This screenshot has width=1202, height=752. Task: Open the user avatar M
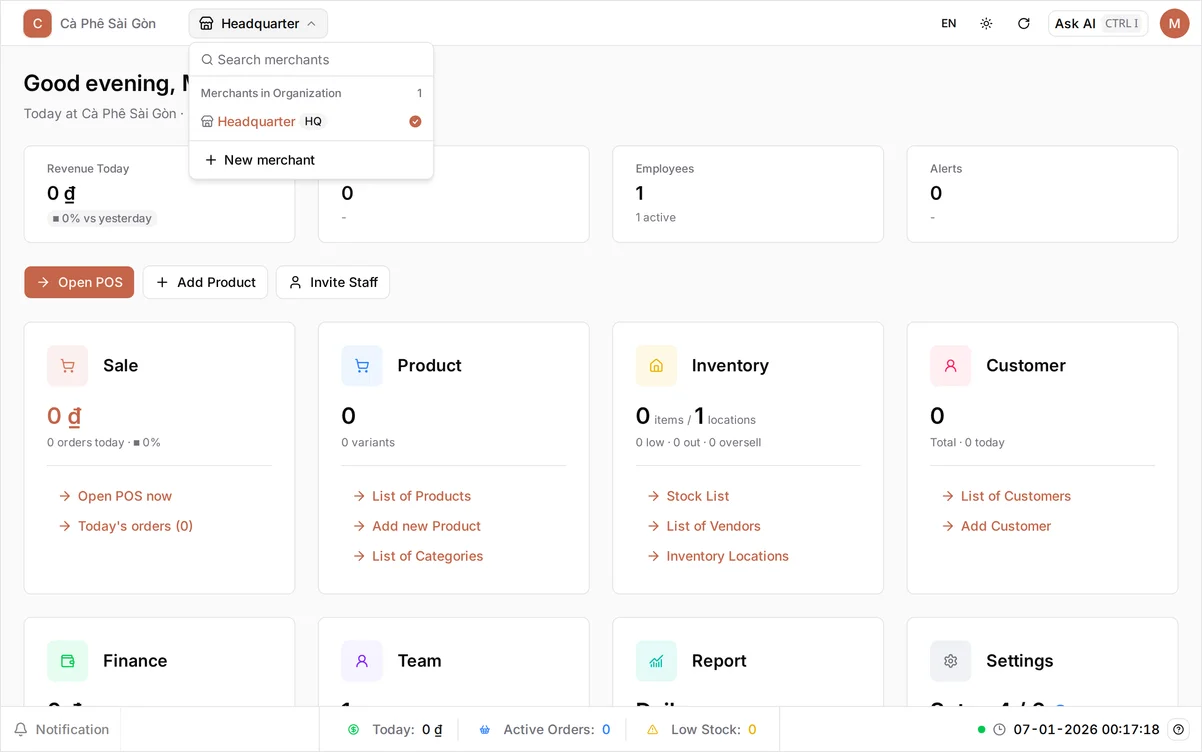click(x=1174, y=23)
